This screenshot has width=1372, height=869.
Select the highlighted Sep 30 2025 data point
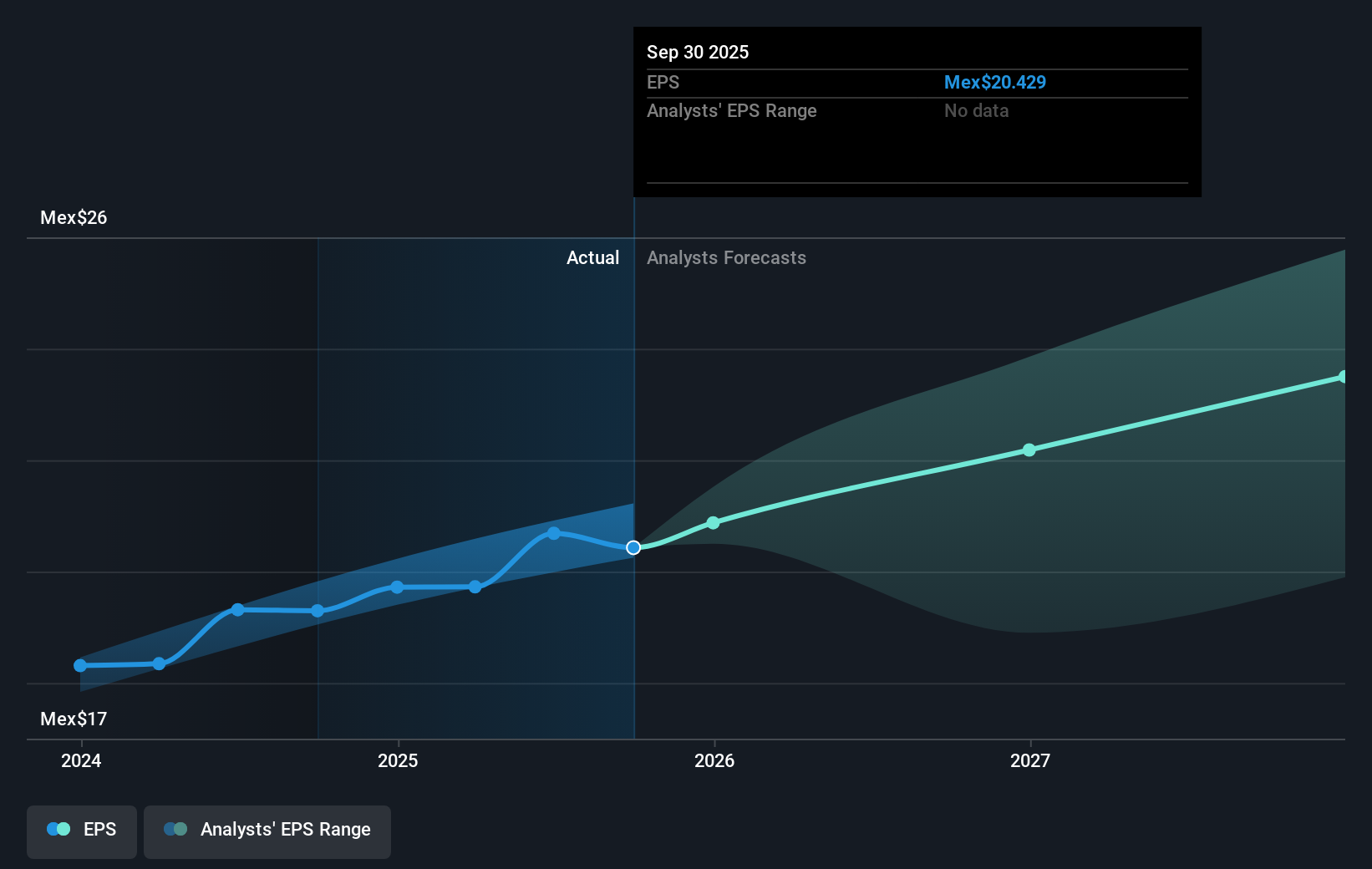633,547
